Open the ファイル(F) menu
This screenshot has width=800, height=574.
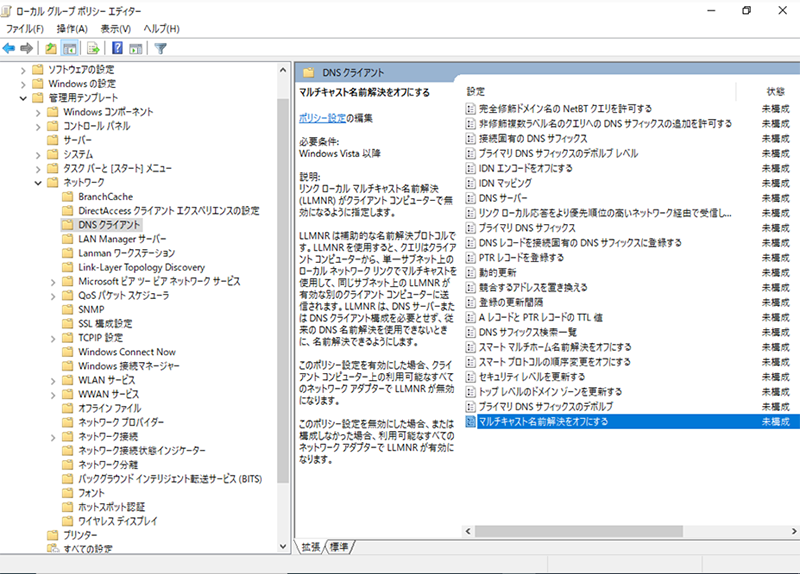[24, 29]
